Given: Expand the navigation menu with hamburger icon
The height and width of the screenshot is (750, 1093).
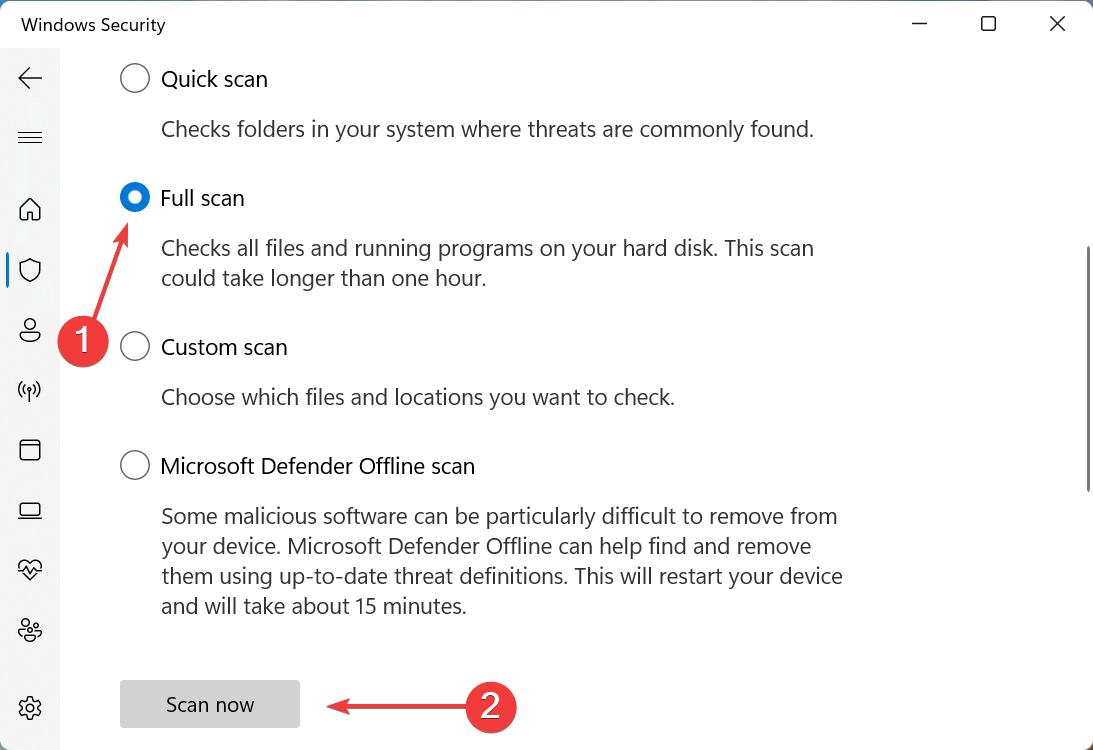Looking at the screenshot, I should tap(30, 137).
